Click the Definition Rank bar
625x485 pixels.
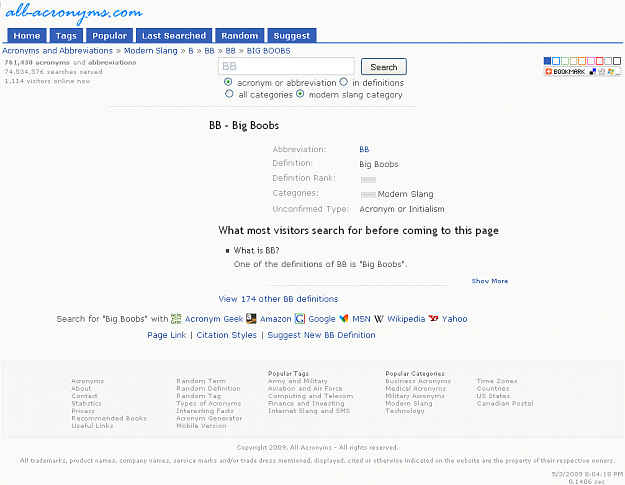368,180
